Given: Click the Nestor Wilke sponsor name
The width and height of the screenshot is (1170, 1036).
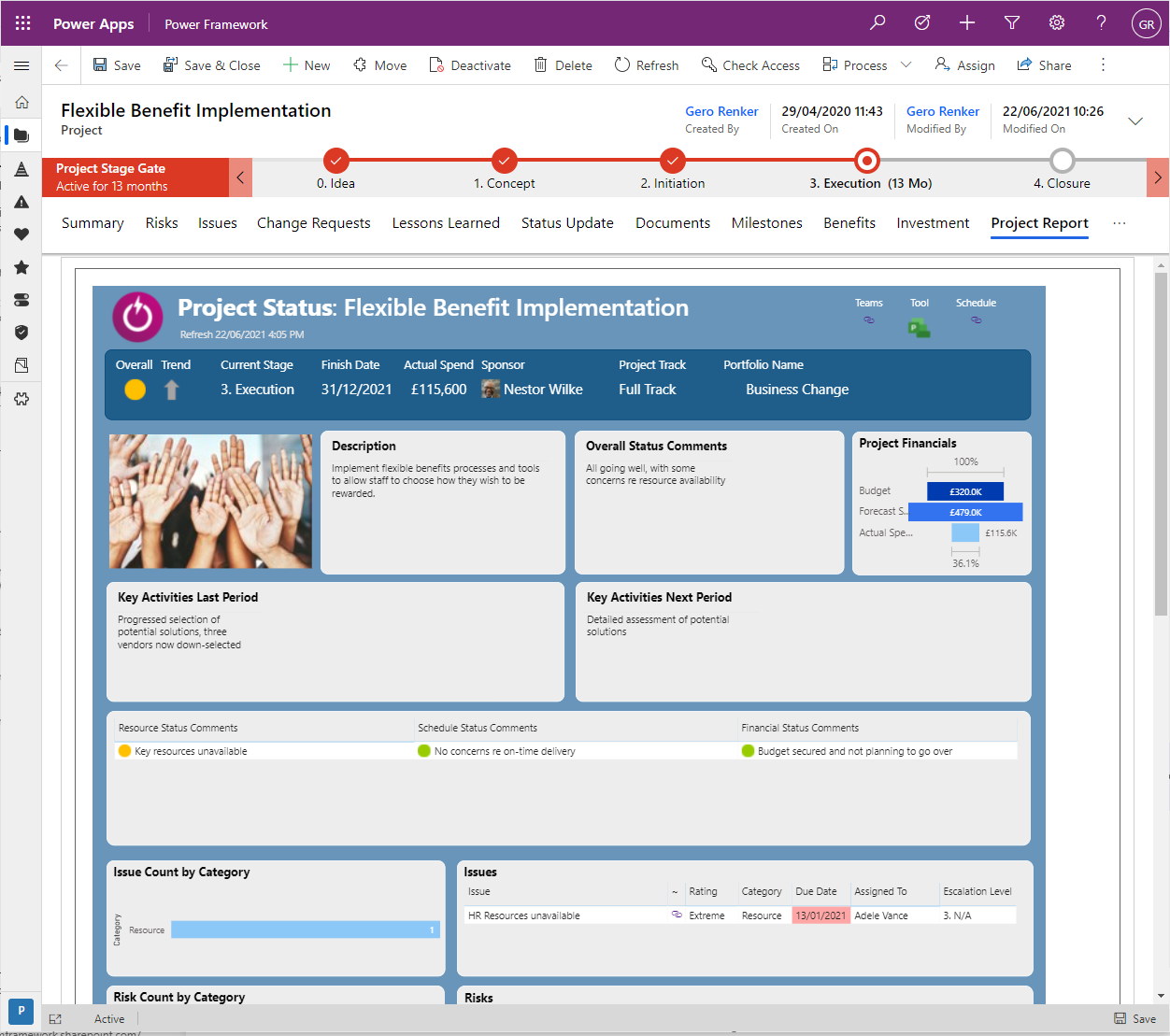Looking at the screenshot, I should click(x=543, y=390).
